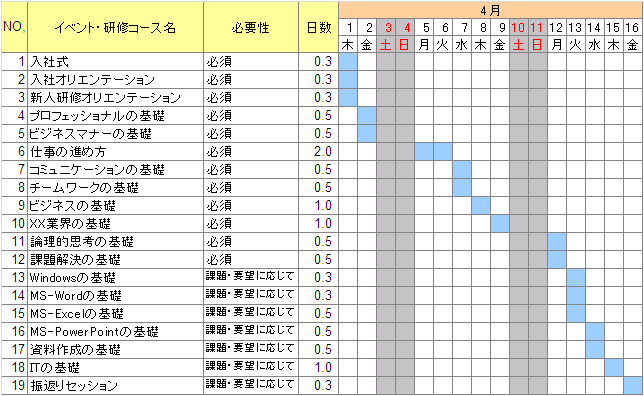Click 論理的思考の基礎 course name
The height and width of the screenshot is (396, 644).
[115, 242]
